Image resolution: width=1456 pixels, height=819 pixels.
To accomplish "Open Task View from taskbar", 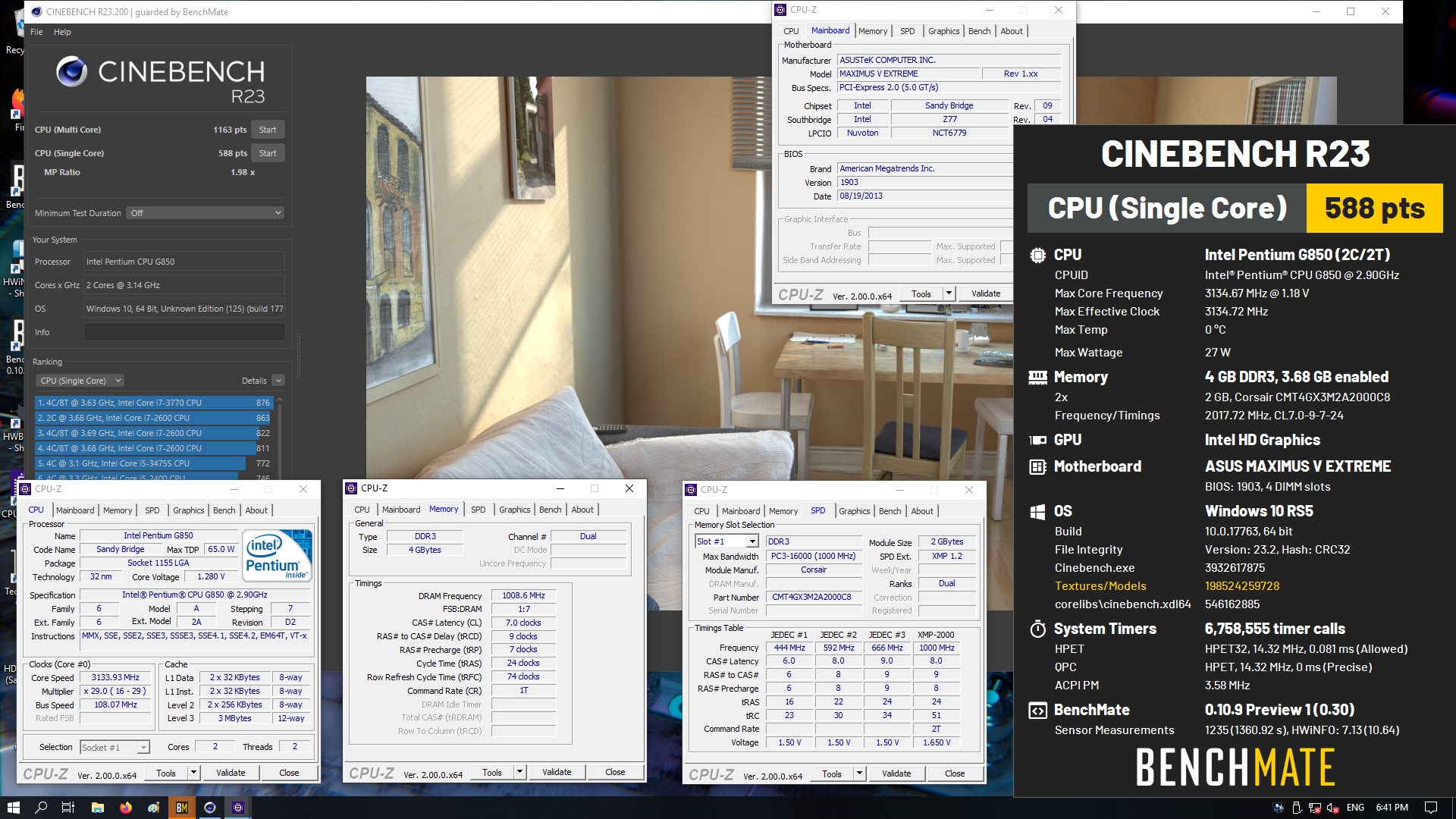I will [68, 808].
